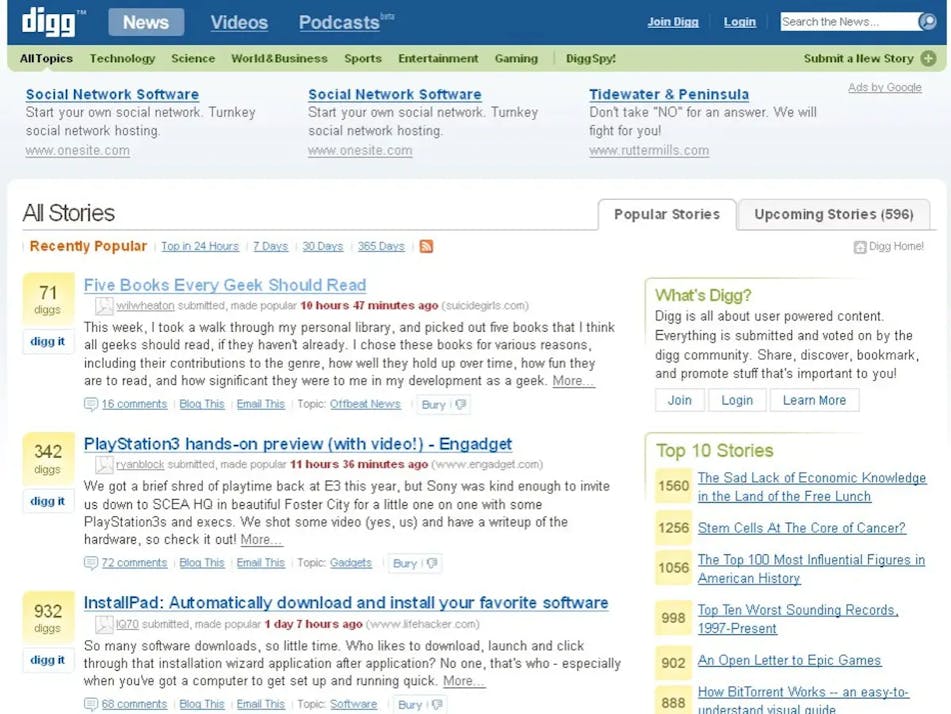The width and height of the screenshot is (951, 714).
Task: Click the Digg Home icon
Action: coord(859,247)
